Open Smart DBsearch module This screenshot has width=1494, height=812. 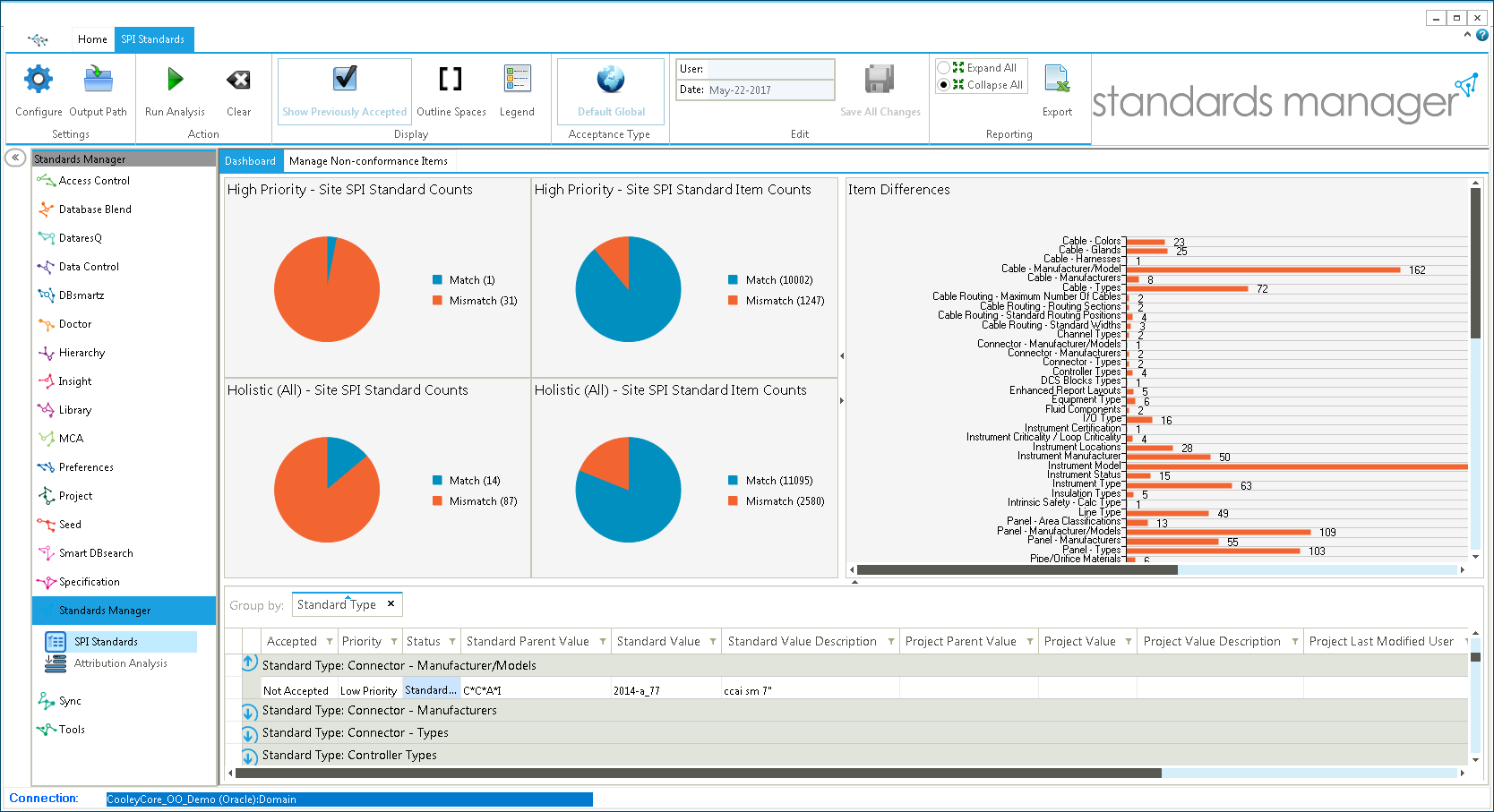click(x=96, y=553)
